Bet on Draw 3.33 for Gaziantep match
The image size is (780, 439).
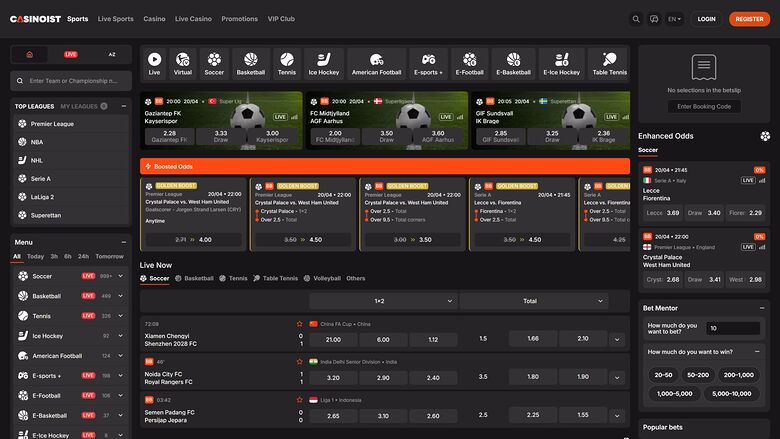(x=221, y=136)
